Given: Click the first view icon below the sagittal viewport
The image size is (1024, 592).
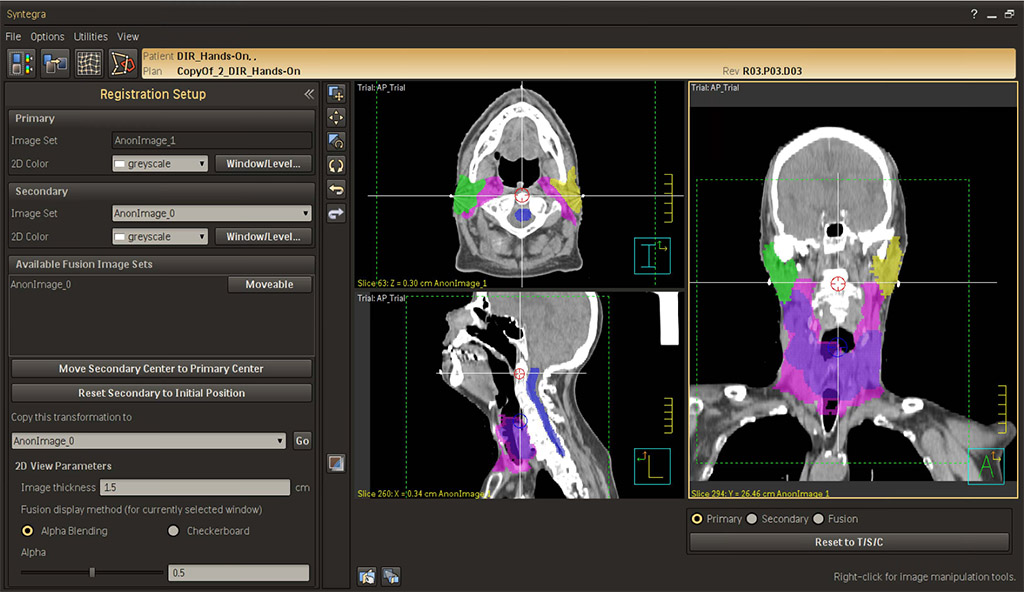Looking at the screenshot, I should tap(367, 576).
